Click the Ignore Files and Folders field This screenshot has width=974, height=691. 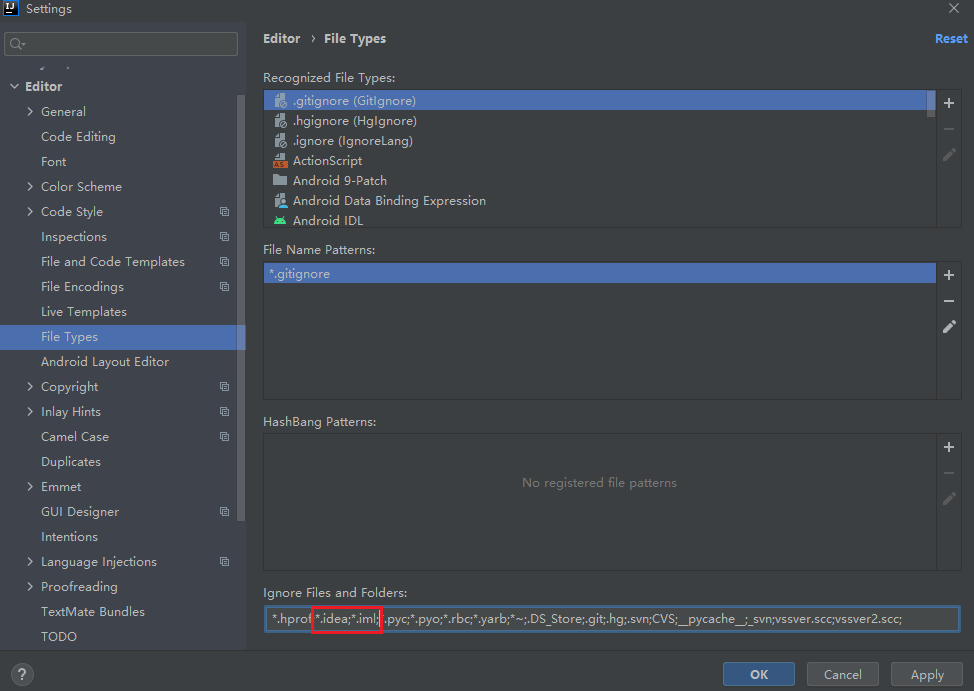tap(612, 619)
